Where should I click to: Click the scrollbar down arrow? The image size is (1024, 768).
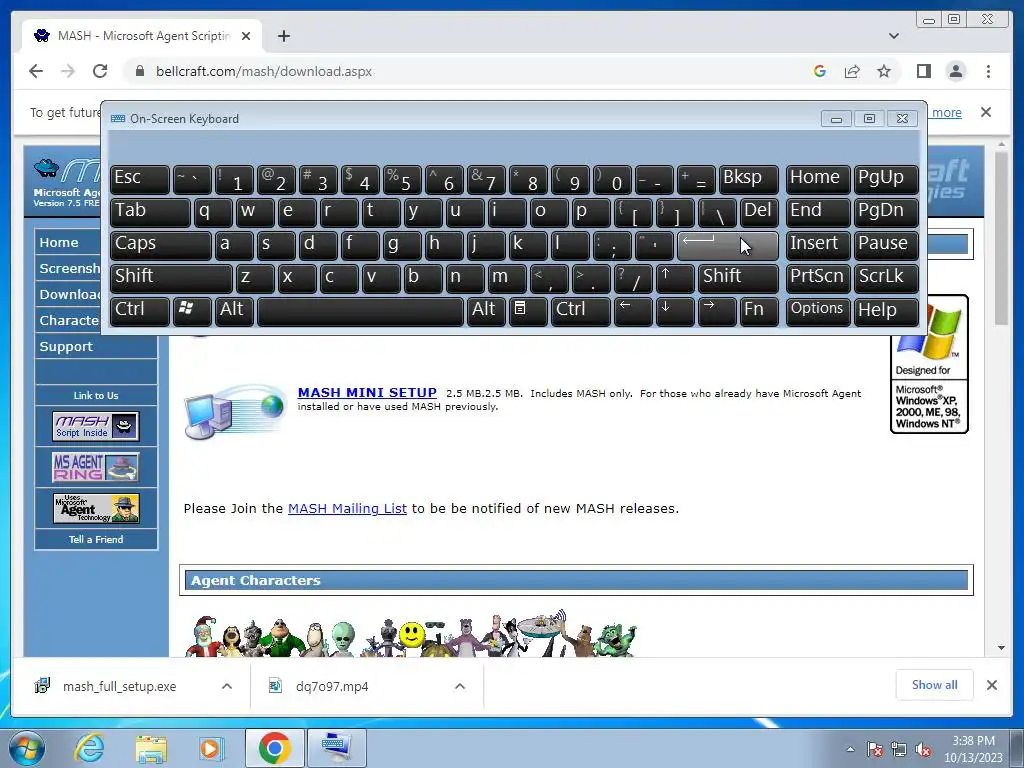[x=1001, y=648]
